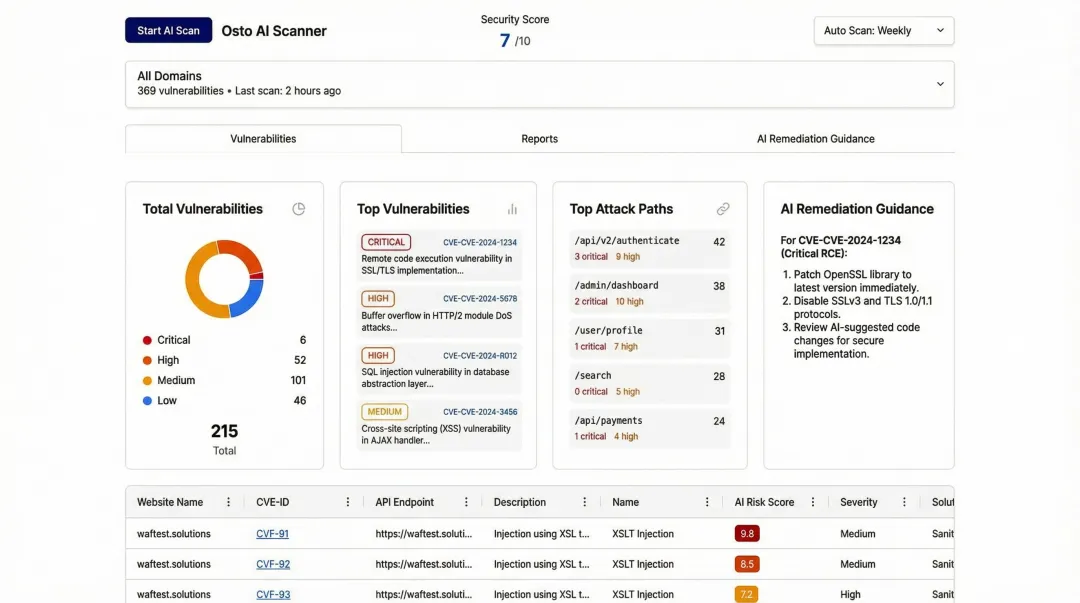Open the kebab menu on AI Risk Score column
This screenshot has height=603, width=1080.
[812, 501]
